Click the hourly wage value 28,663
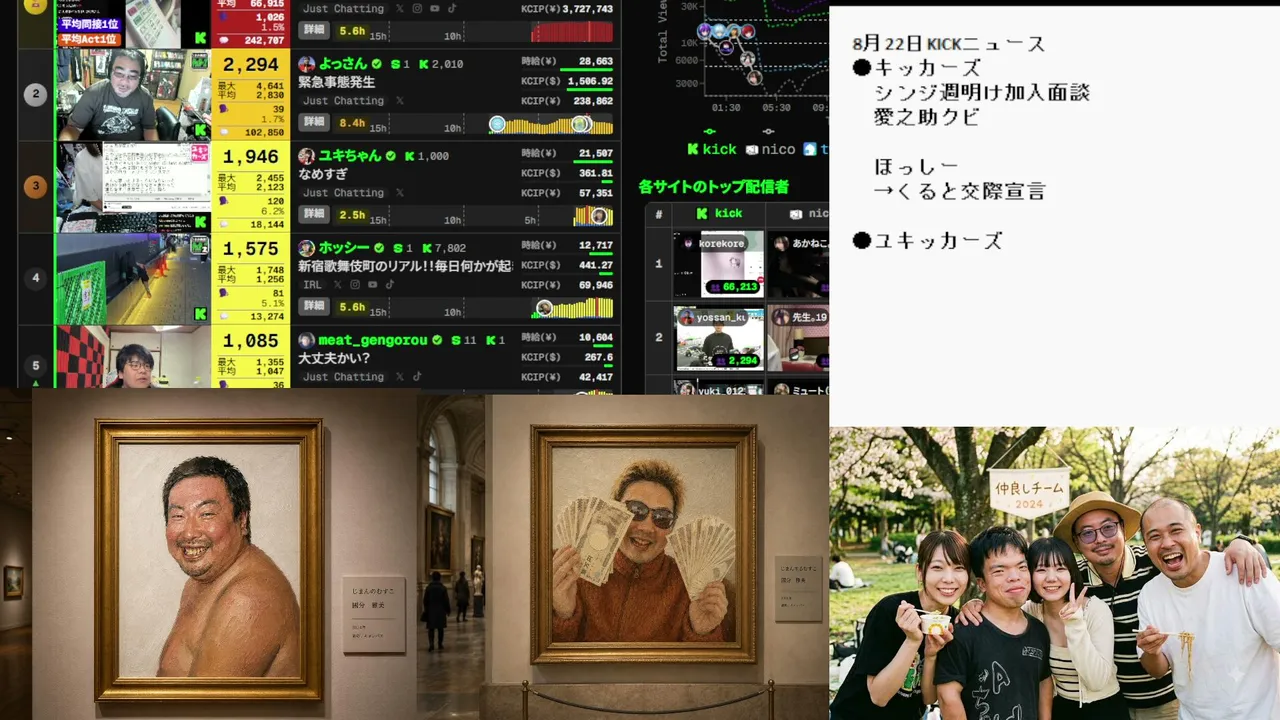This screenshot has height=720, width=1280. (596, 62)
